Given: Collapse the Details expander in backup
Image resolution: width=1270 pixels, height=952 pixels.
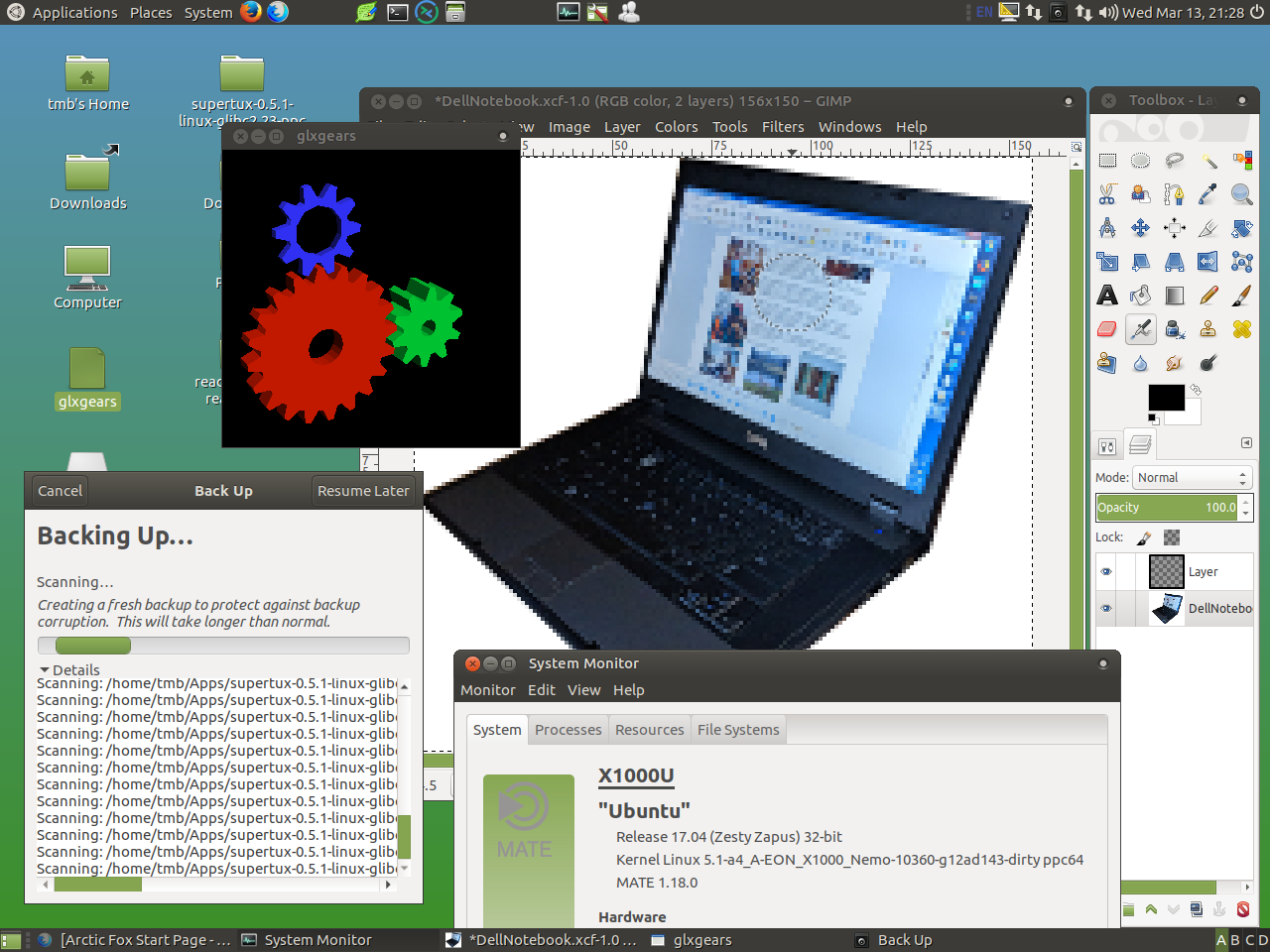Looking at the screenshot, I should [x=45, y=670].
